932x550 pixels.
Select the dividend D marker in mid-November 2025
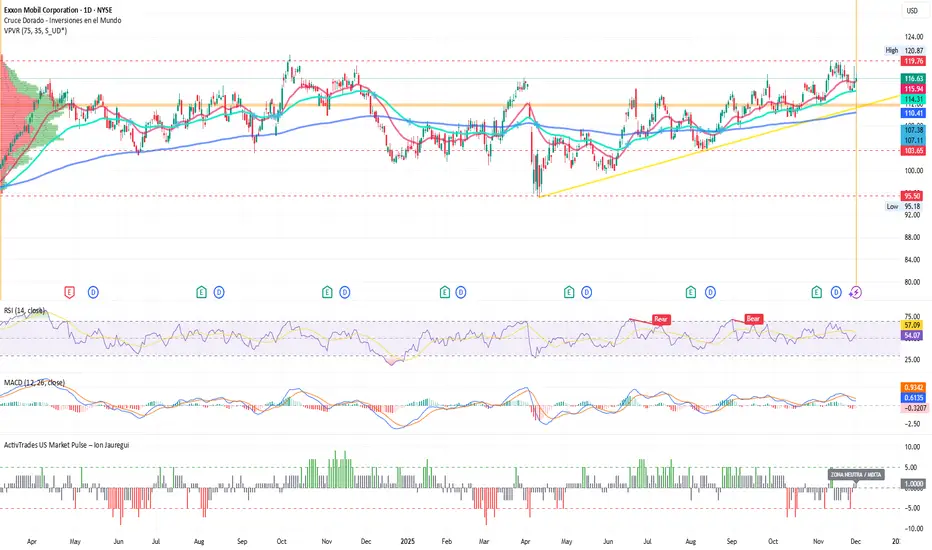[x=836, y=292]
